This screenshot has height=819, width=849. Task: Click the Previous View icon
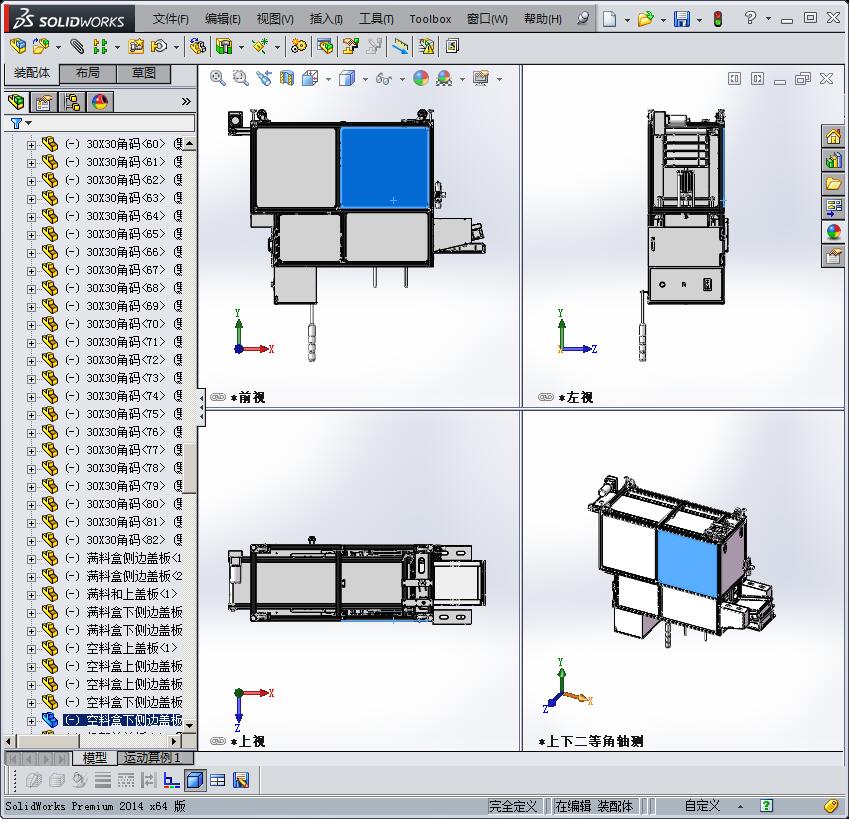tap(264, 78)
